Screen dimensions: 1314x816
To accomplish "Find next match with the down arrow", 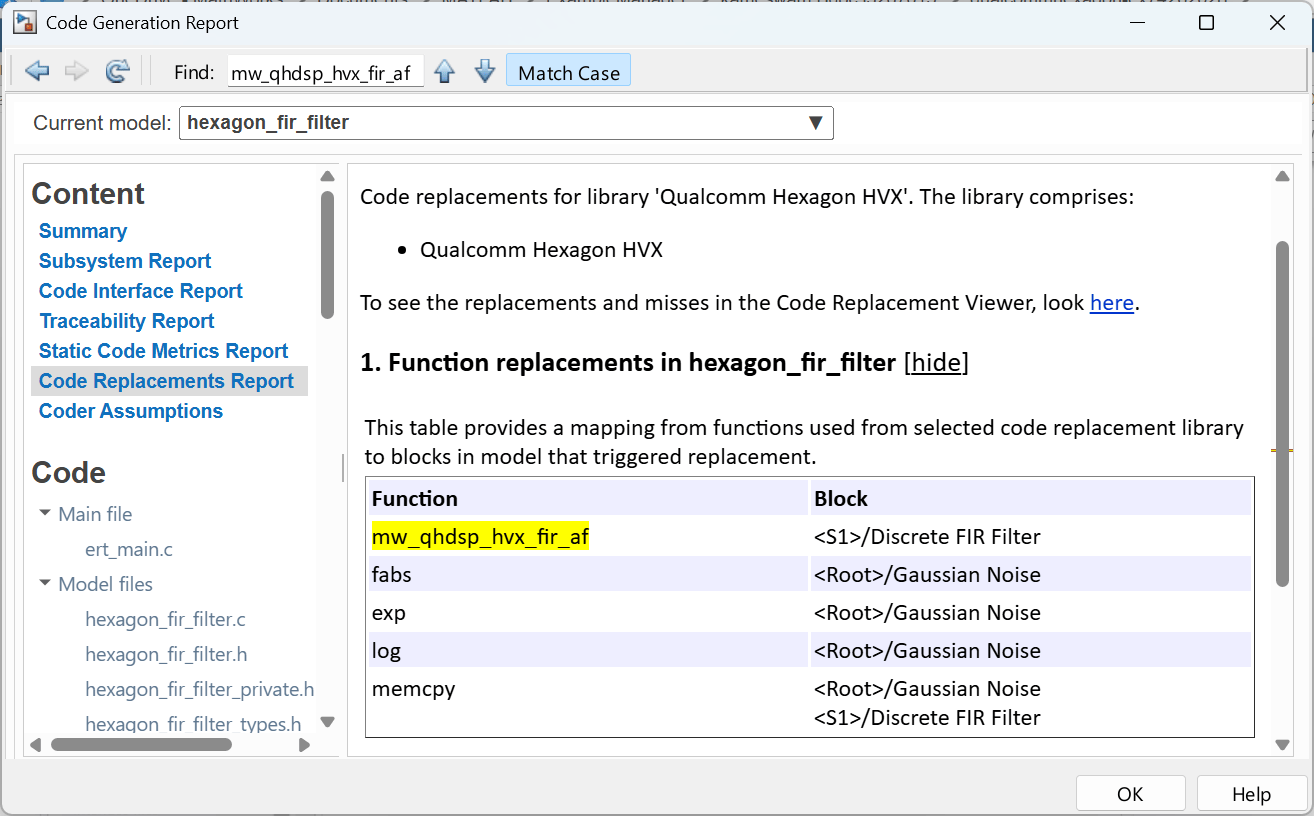I will coord(485,71).
